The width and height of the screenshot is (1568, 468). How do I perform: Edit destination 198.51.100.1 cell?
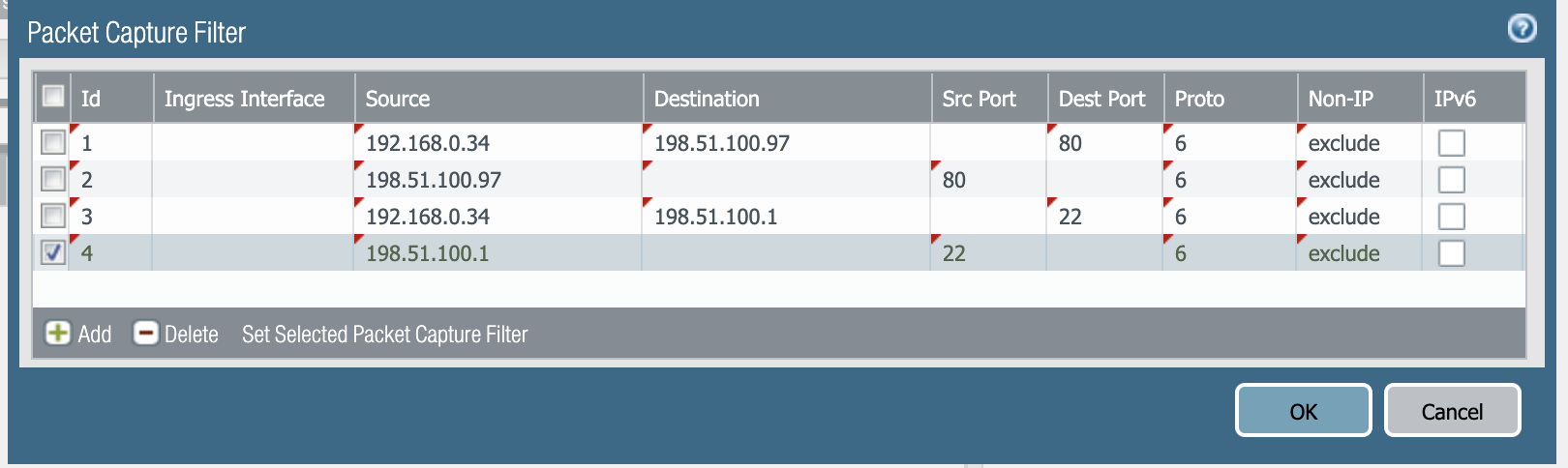[715, 217]
